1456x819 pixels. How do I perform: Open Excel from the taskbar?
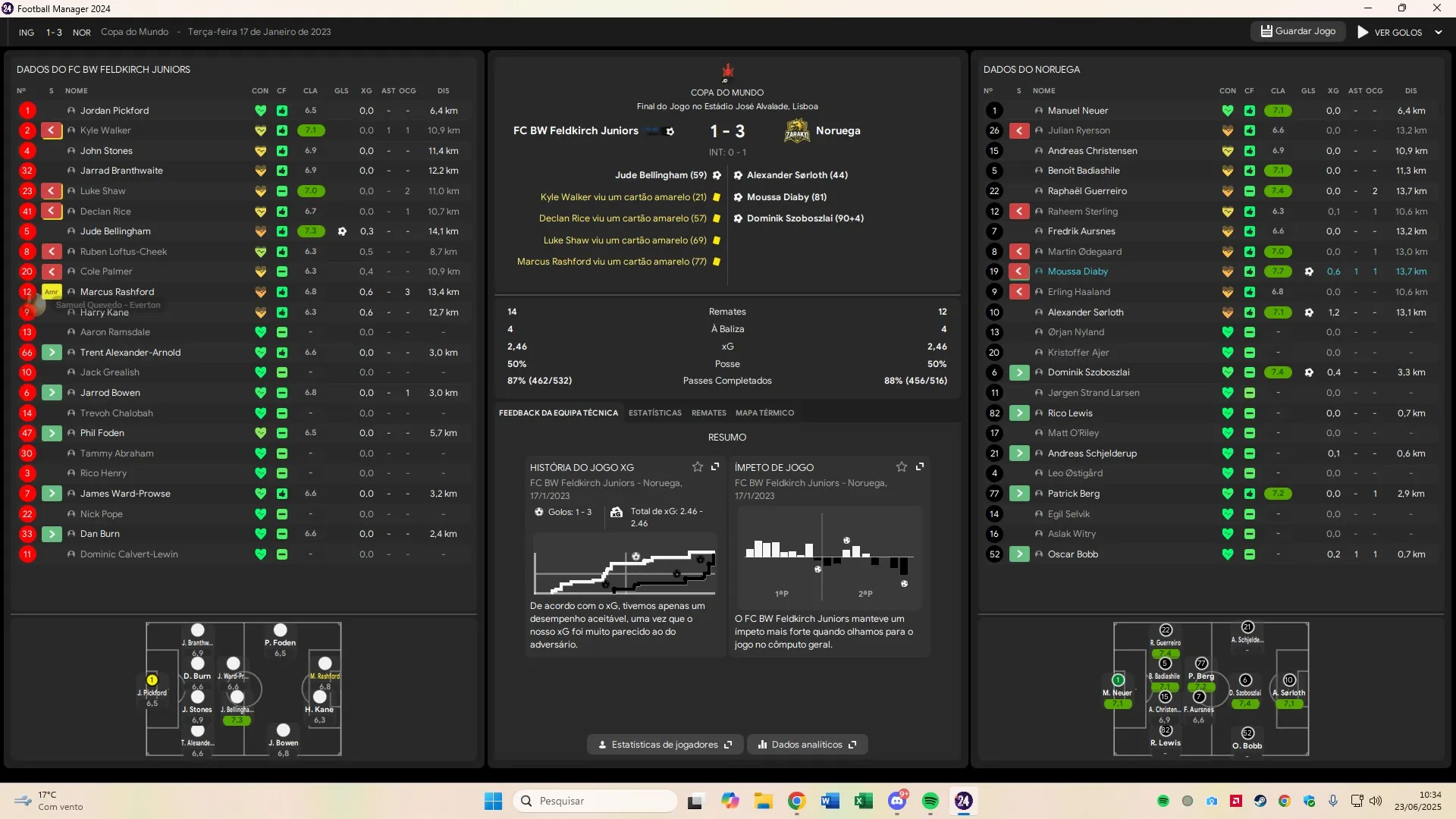pyautogui.click(x=863, y=801)
